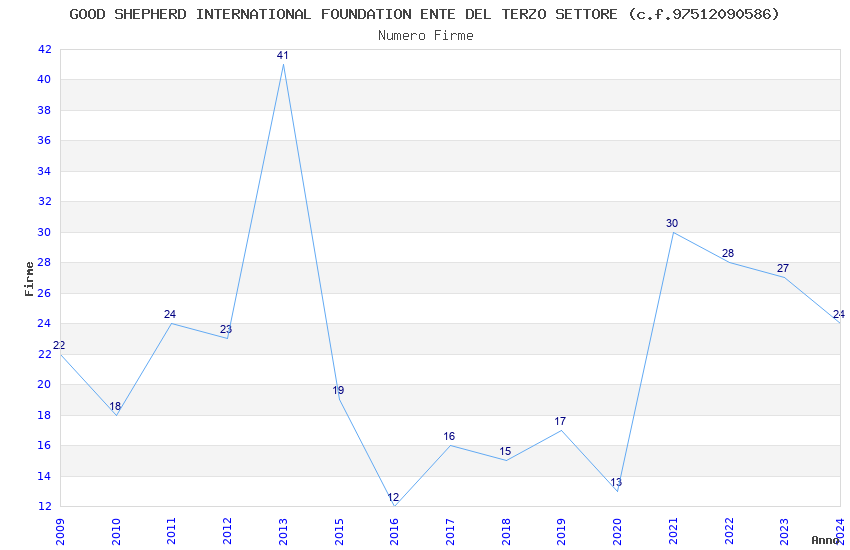
Task: Click the x-axis year 2020
Action: pyautogui.click(x=617, y=531)
